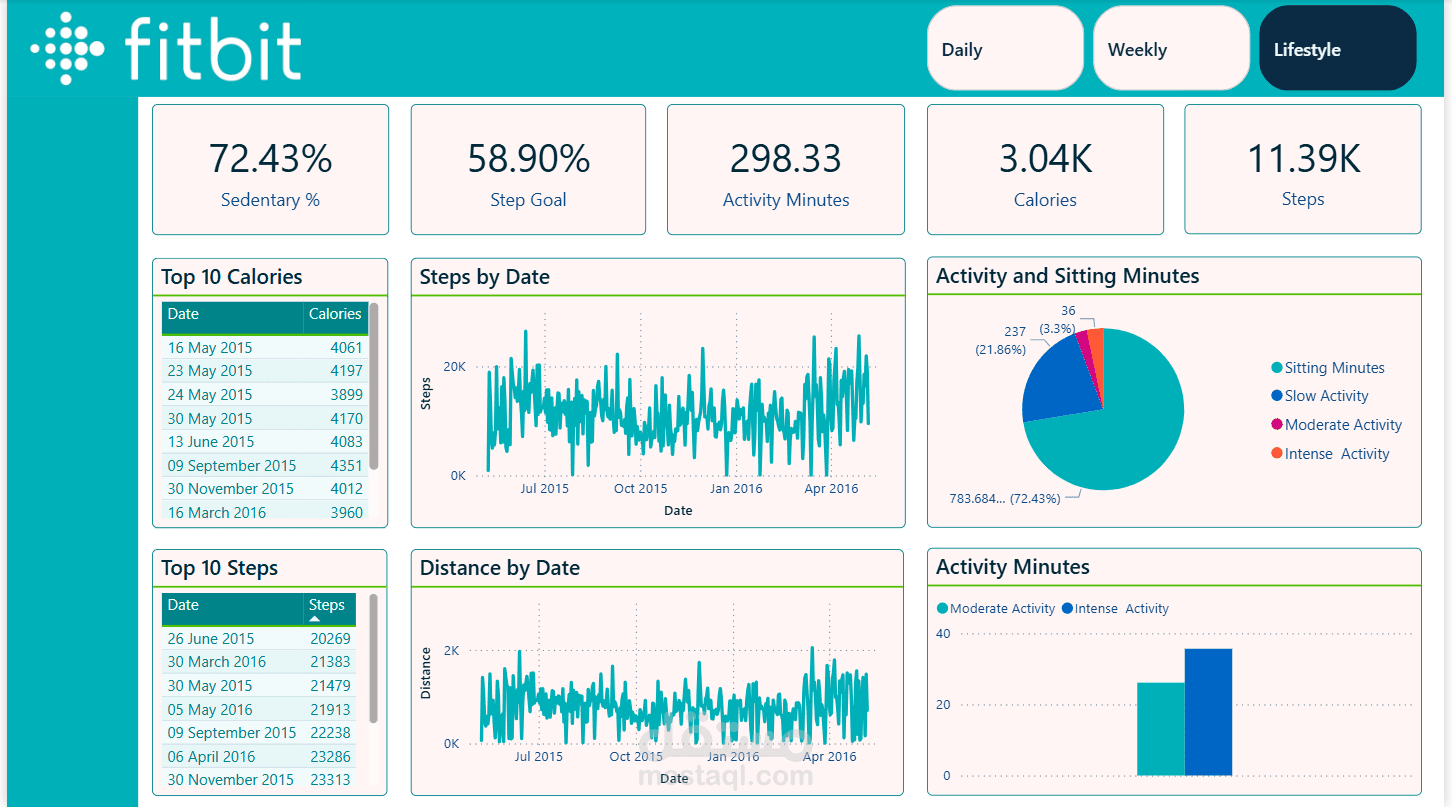Click the 36 (3.3%) pie label
1452x807 pixels.
point(1059,319)
